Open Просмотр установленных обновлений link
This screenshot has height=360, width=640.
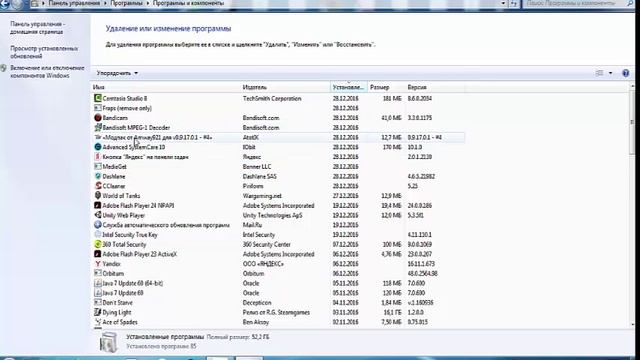tap(44, 52)
